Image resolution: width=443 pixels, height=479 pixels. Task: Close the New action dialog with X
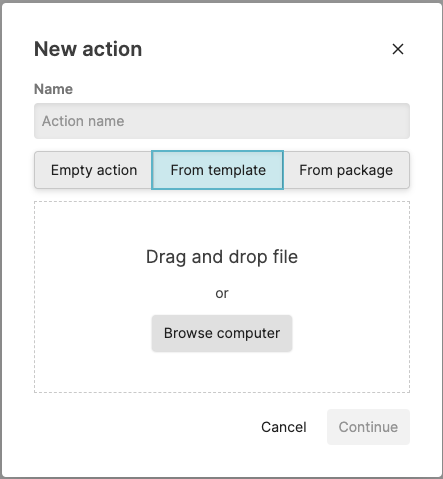click(x=398, y=49)
